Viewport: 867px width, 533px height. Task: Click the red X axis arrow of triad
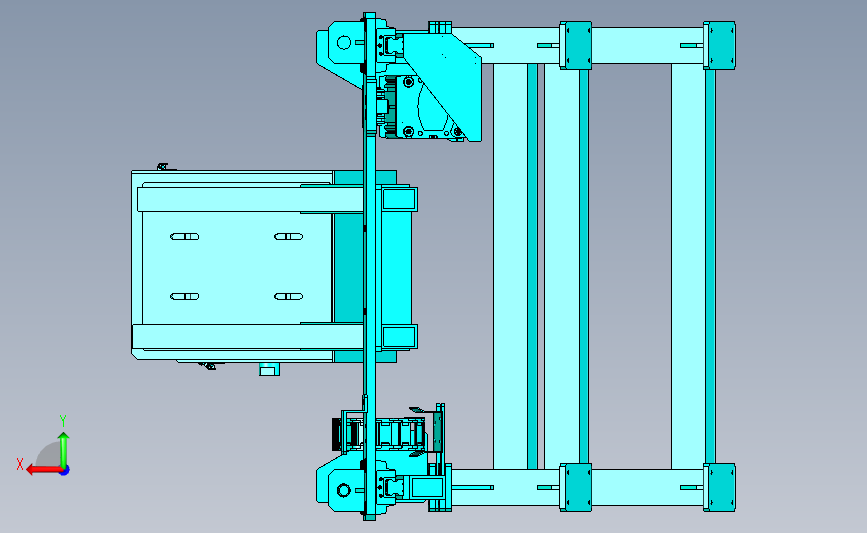44,470
